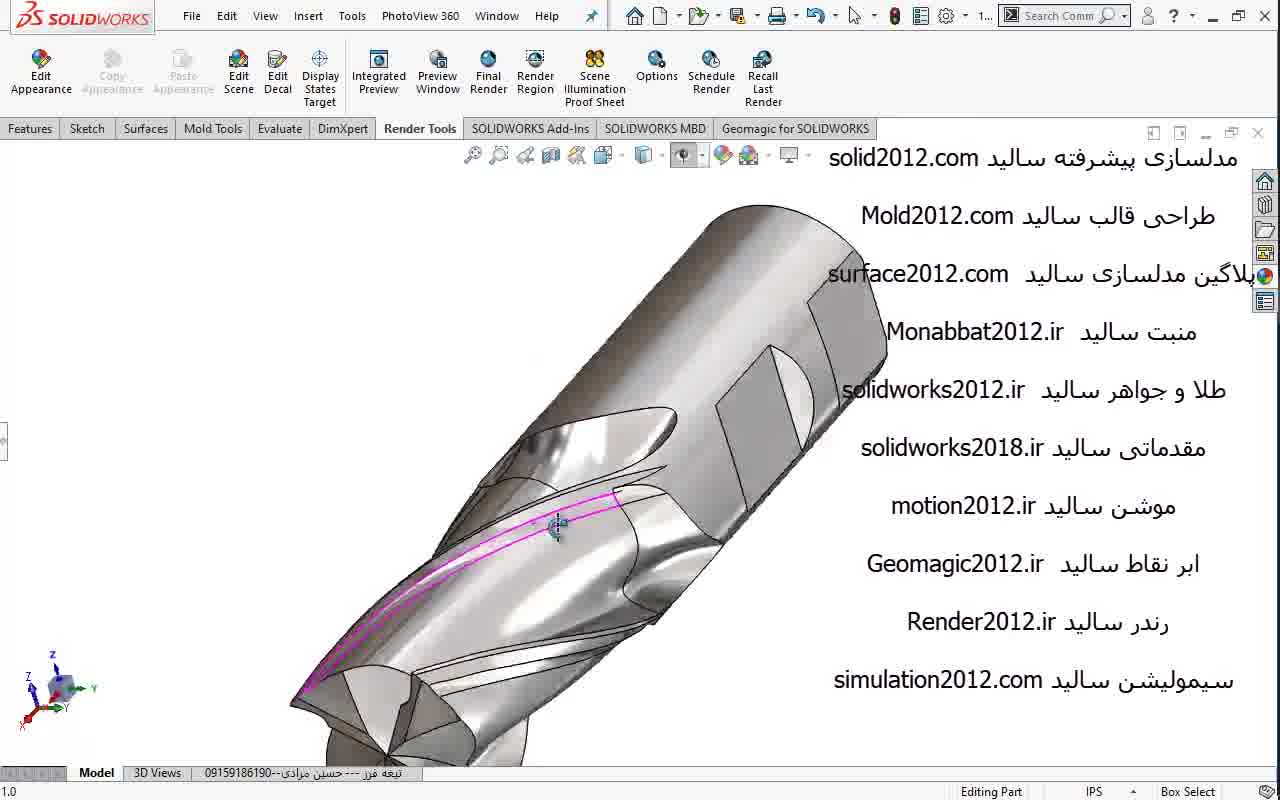Click the user login icon
The height and width of the screenshot is (800, 1280).
(x=1148, y=16)
